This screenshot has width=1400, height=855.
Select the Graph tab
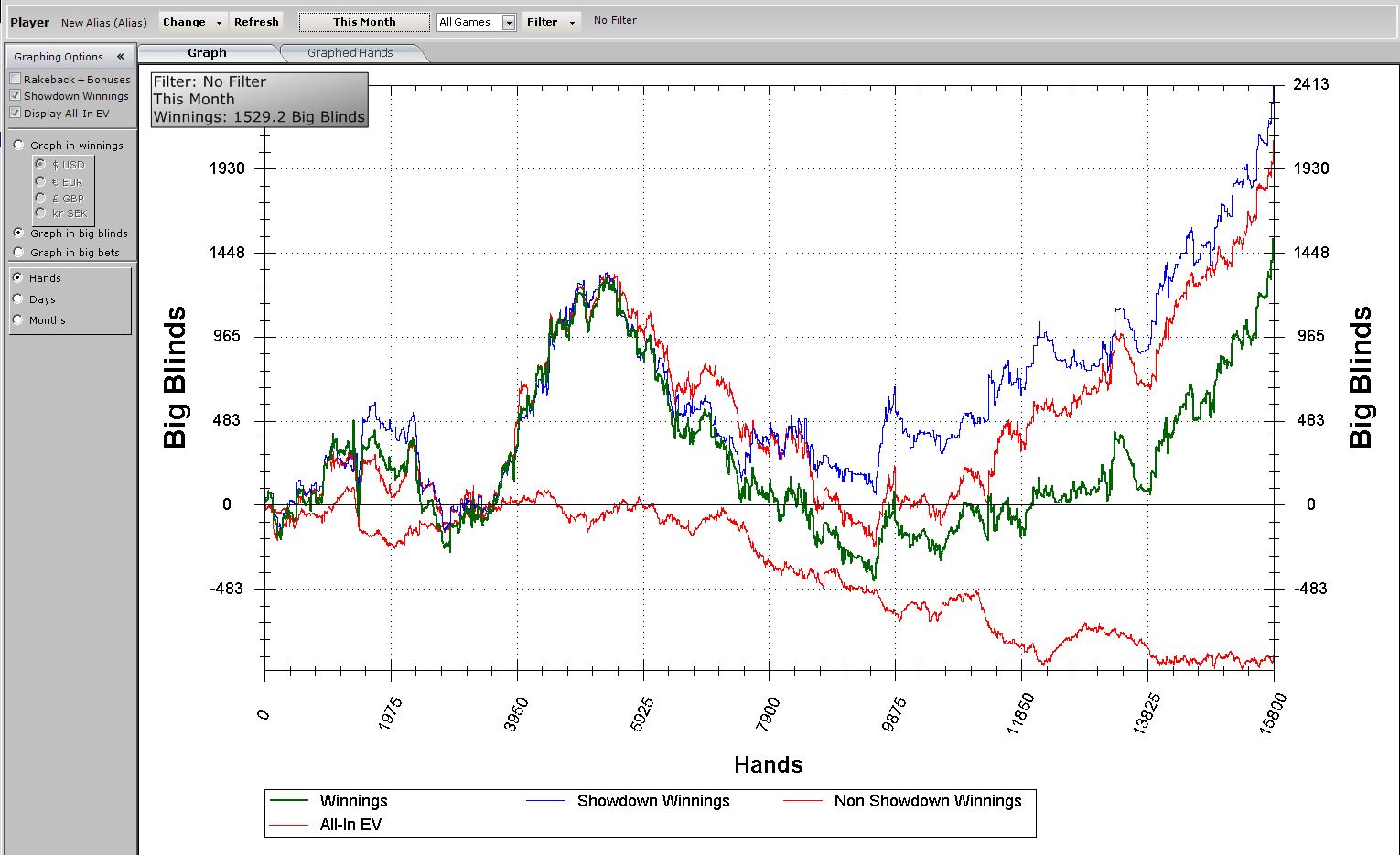pyautogui.click(x=207, y=53)
